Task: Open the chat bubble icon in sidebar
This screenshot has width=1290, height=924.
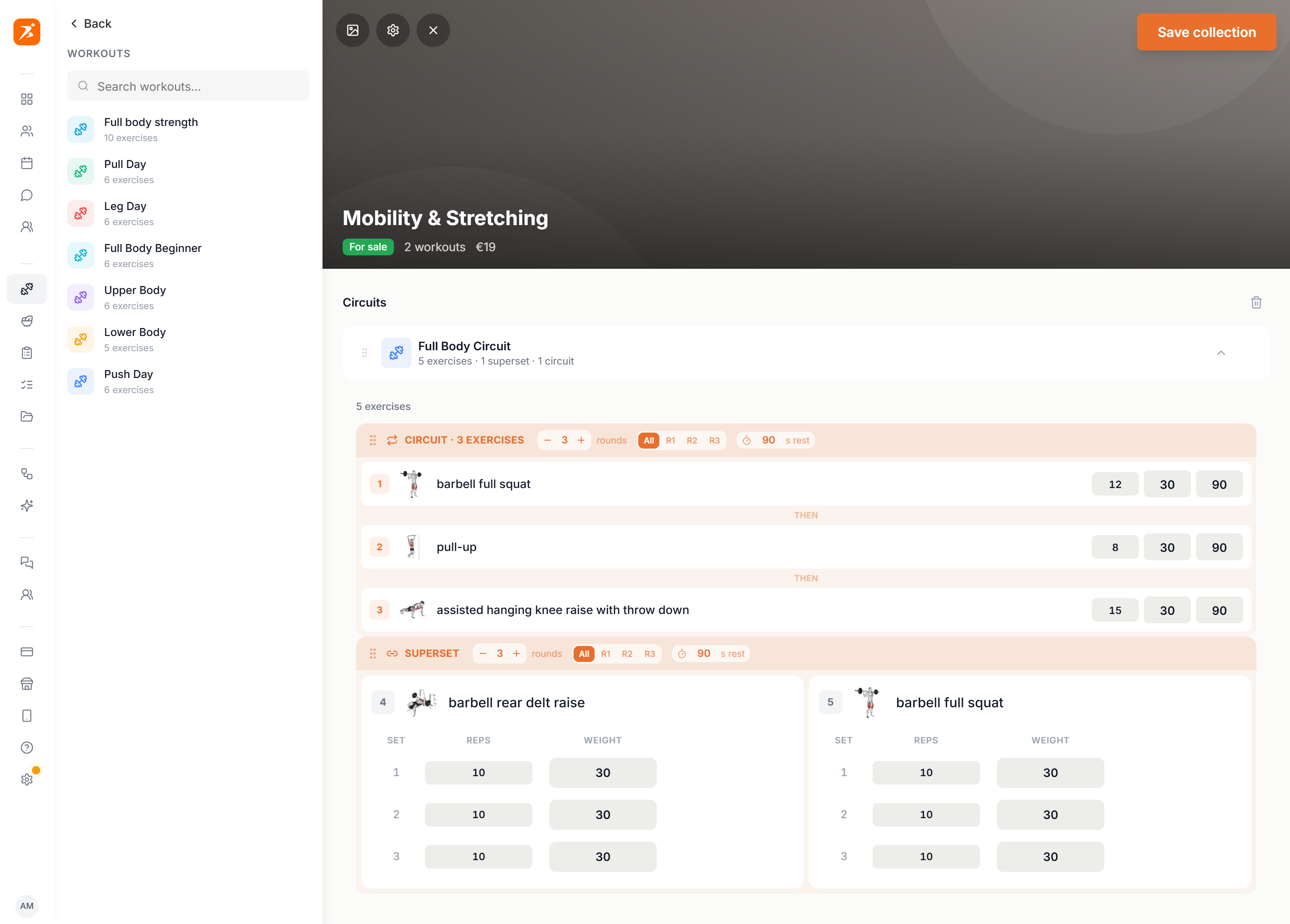Action: click(x=27, y=195)
